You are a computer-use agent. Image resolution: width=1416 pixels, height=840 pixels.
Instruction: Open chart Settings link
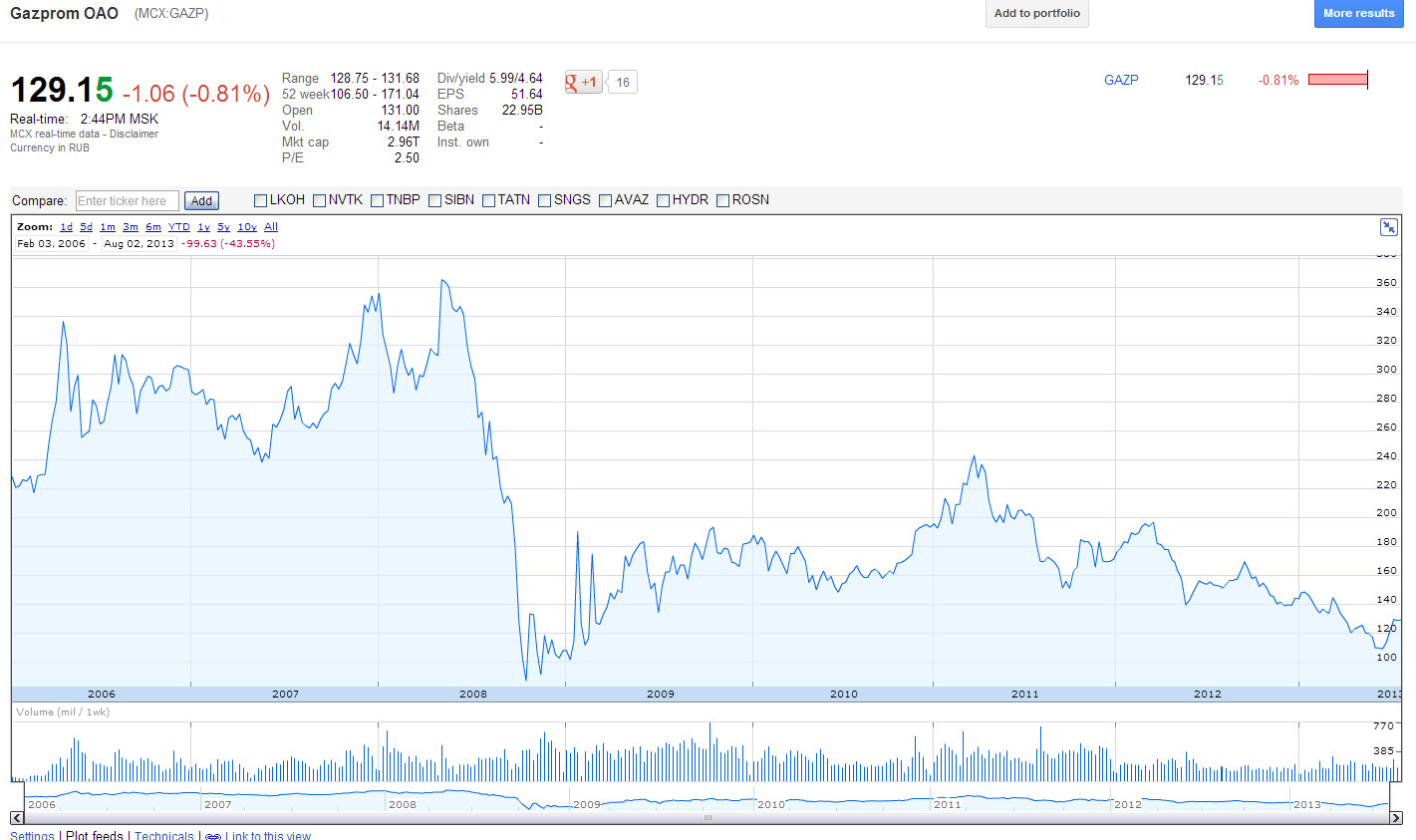click(x=32, y=836)
